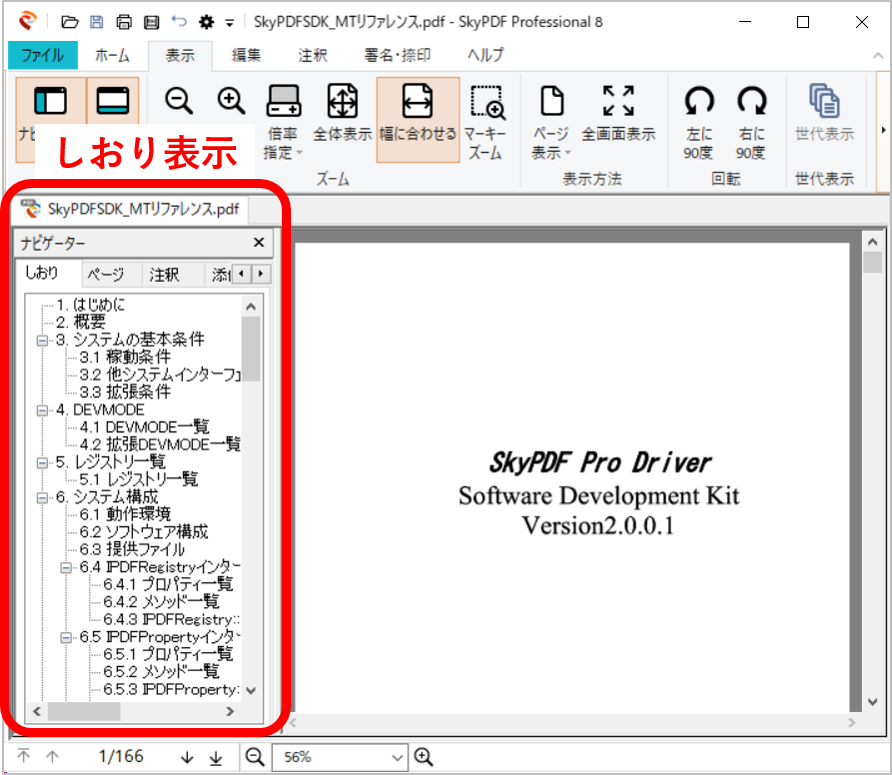Select the zoom in magnifier tool
The height and width of the screenshot is (775, 892).
231,101
